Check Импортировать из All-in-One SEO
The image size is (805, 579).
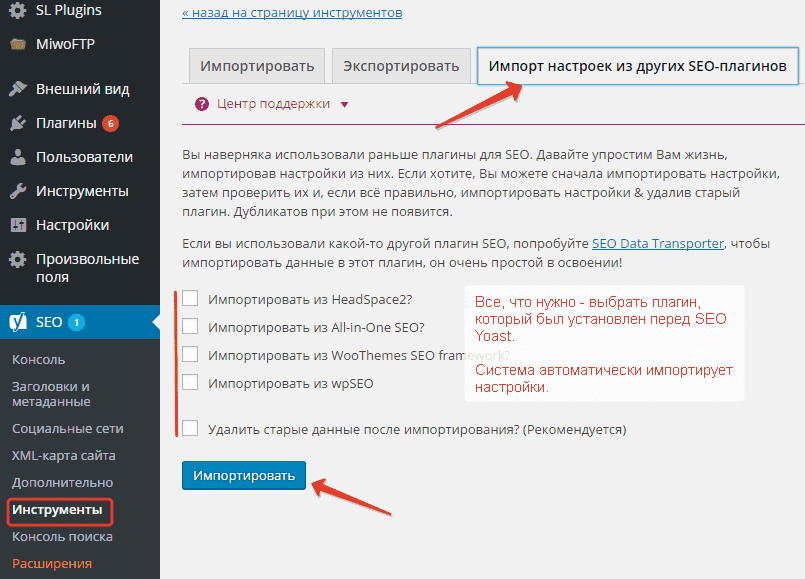pos(190,326)
